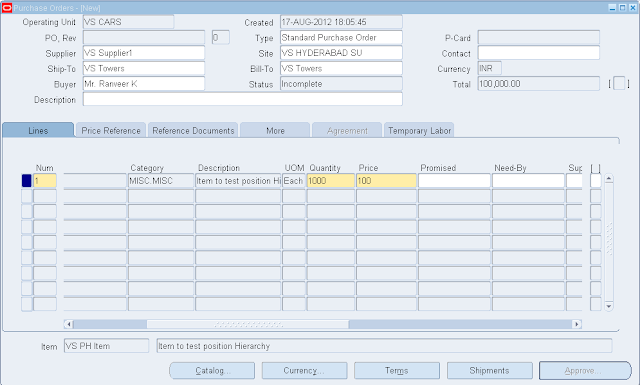Click the descriptive flexfield box of line 1
Viewport: 640px width, 385px height.
[596, 180]
